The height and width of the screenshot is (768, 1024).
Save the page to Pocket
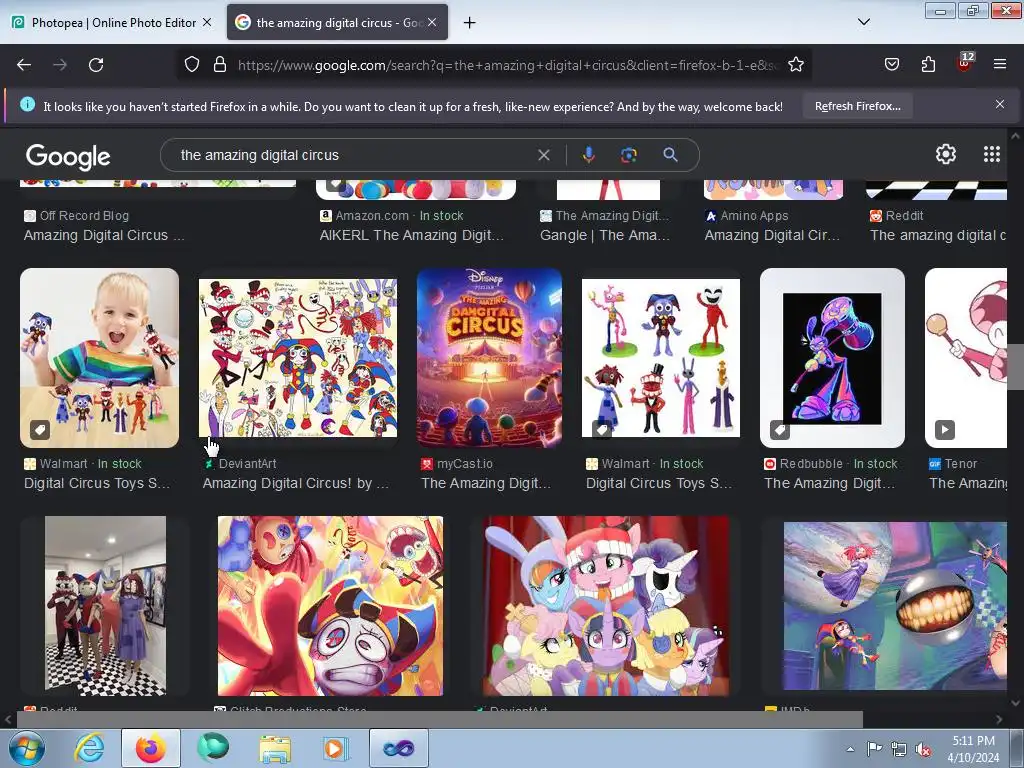[x=891, y=65]
